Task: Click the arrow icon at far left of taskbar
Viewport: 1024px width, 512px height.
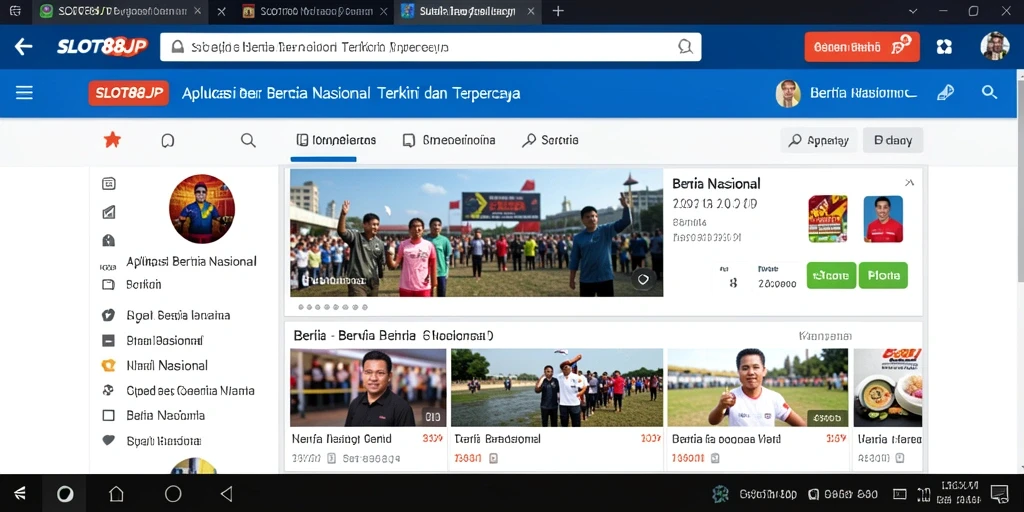Action: coord(20,494)
